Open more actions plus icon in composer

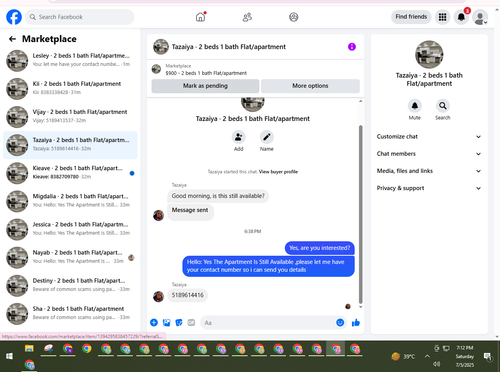(154, 322)
